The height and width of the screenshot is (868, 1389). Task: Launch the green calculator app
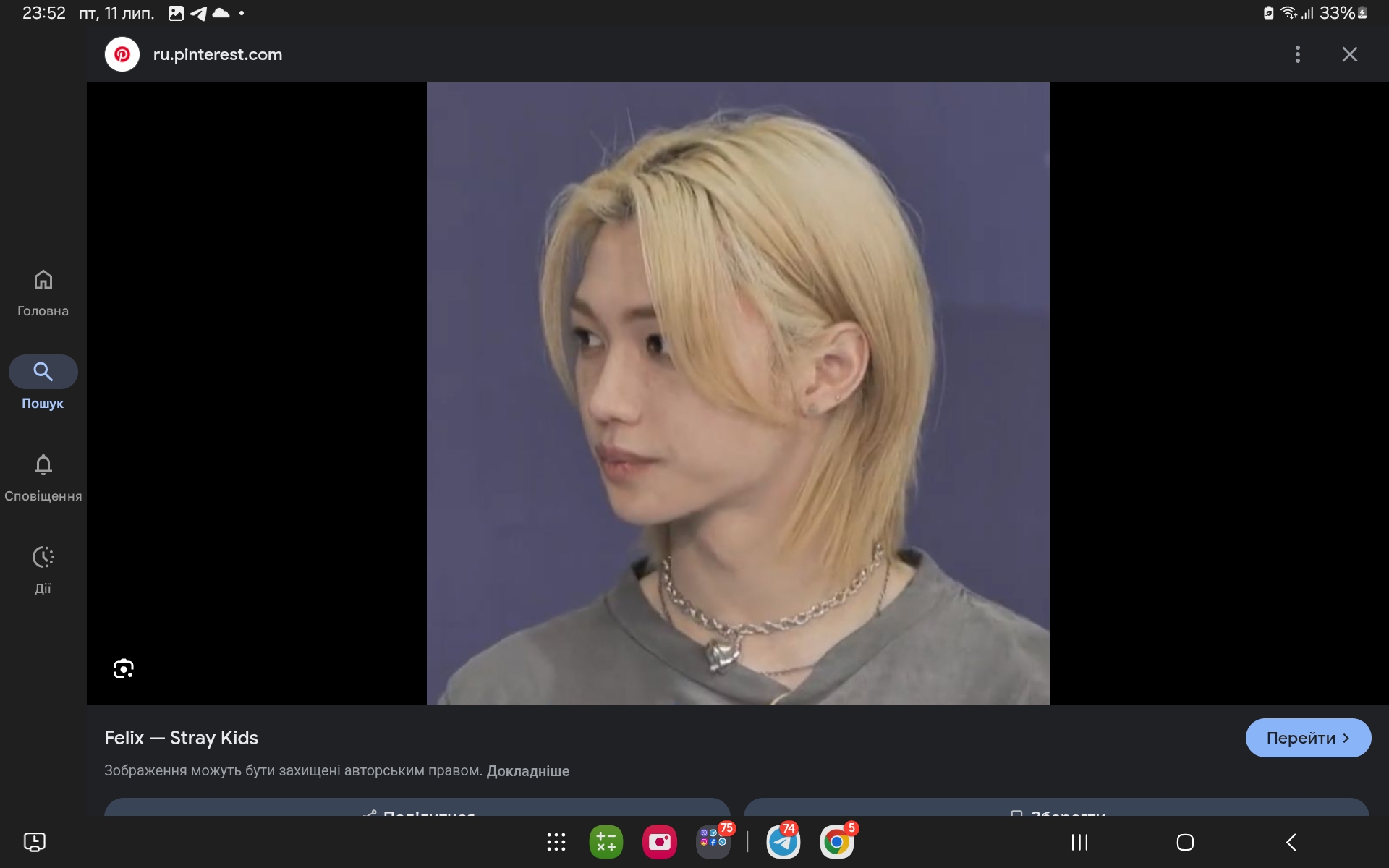606,842
